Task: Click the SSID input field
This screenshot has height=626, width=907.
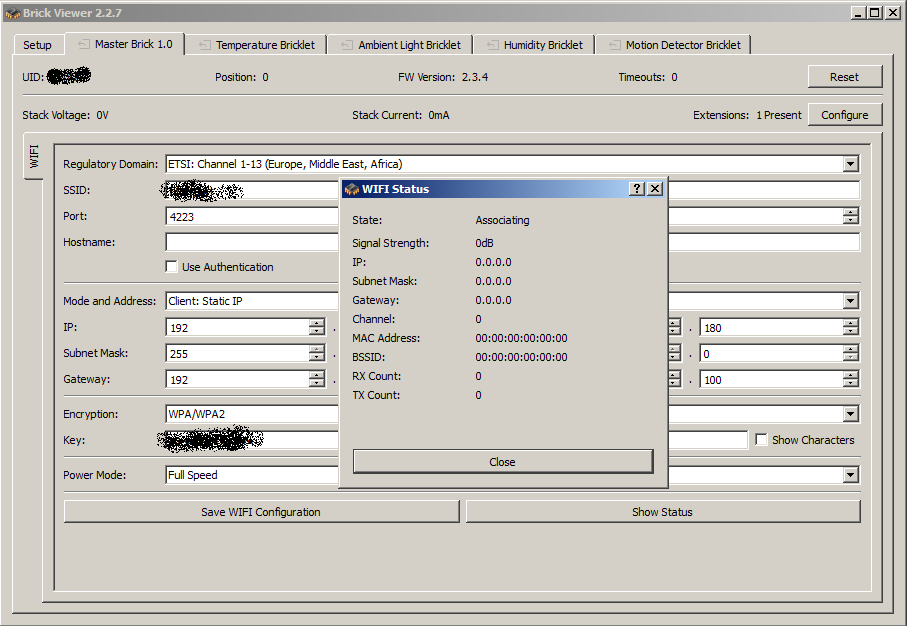Action: click(513, 190)
